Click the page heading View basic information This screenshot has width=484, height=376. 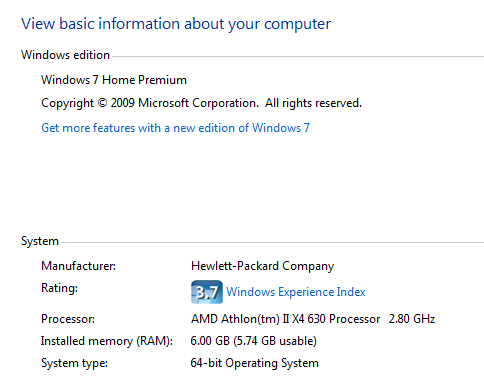pyautogui.click(x=176, y=24)
